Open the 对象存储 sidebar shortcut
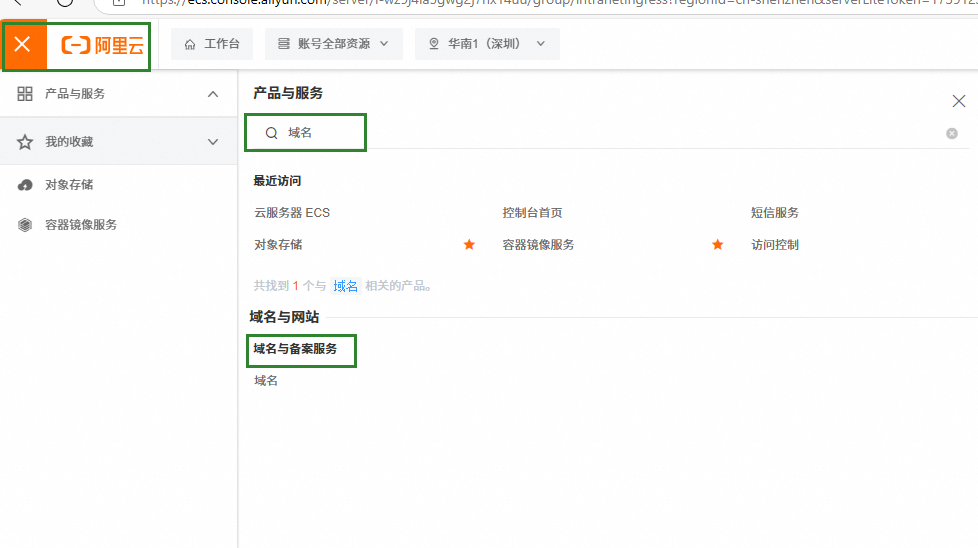 pyautogui.click(x=69, y=185)
